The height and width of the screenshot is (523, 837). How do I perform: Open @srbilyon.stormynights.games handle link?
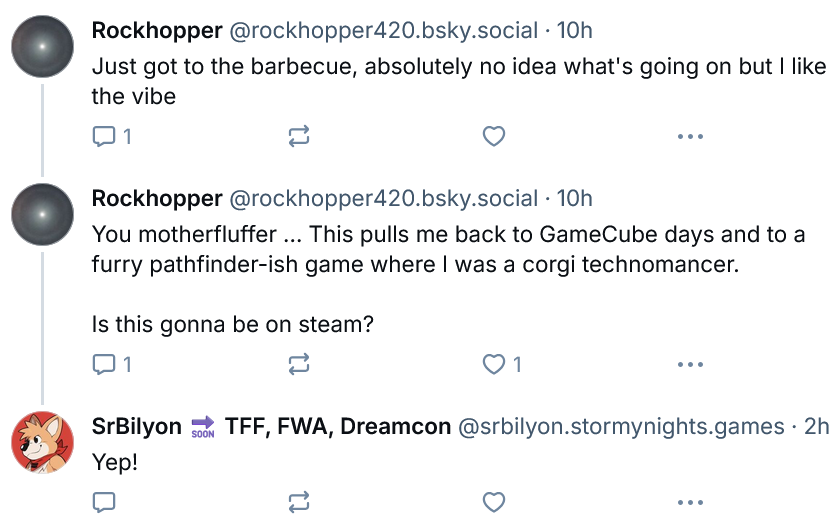[621, 426]
